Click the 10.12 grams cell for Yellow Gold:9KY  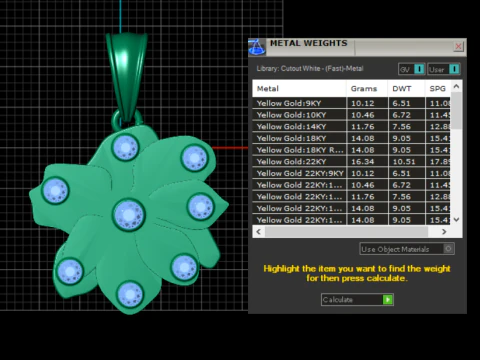tap(367, 103)
